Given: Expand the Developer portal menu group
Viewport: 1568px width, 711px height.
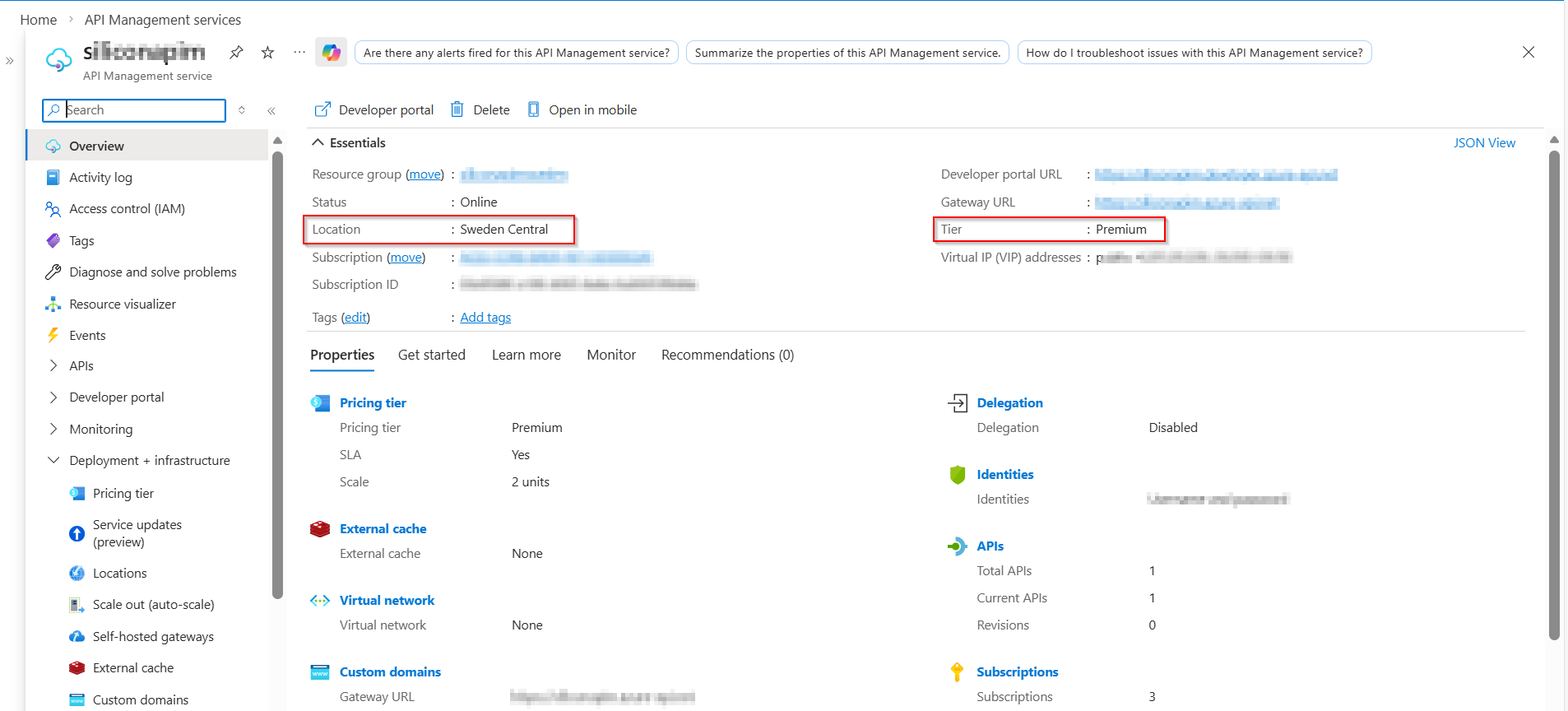Looking at the screenshot, I should [x=53, y=397].
